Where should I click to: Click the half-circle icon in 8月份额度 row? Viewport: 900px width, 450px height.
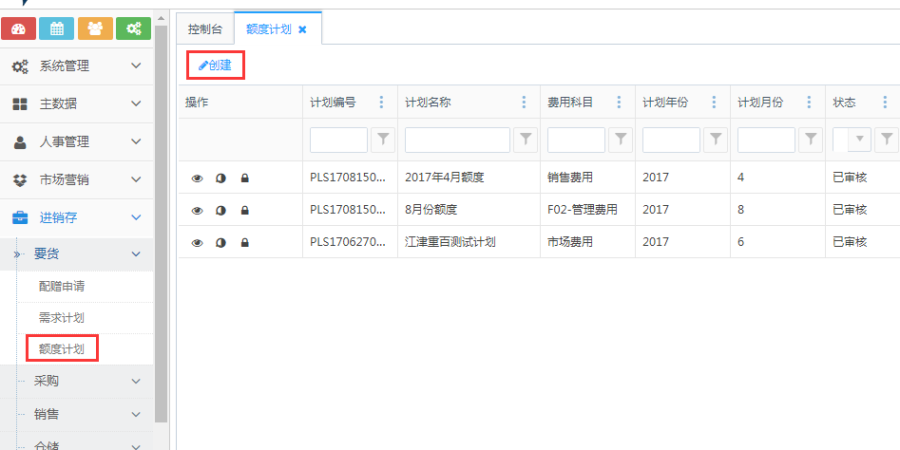pos(221,210)
